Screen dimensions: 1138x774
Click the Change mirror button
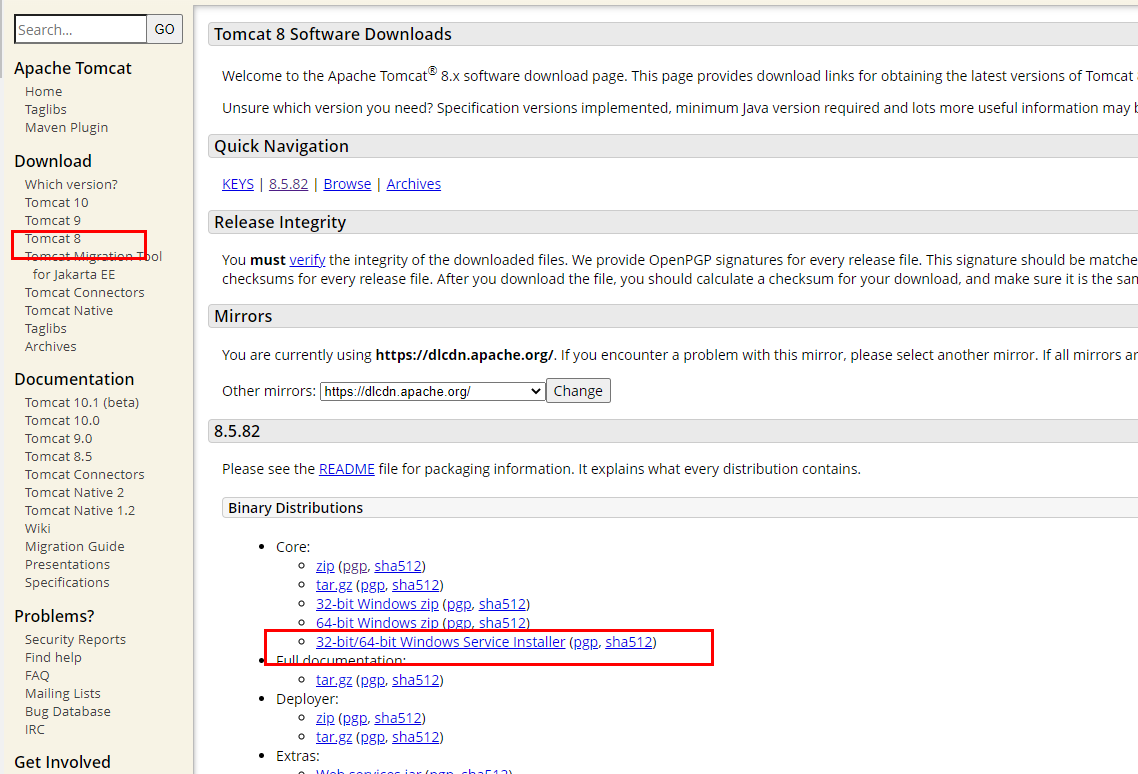click(578, 391)
